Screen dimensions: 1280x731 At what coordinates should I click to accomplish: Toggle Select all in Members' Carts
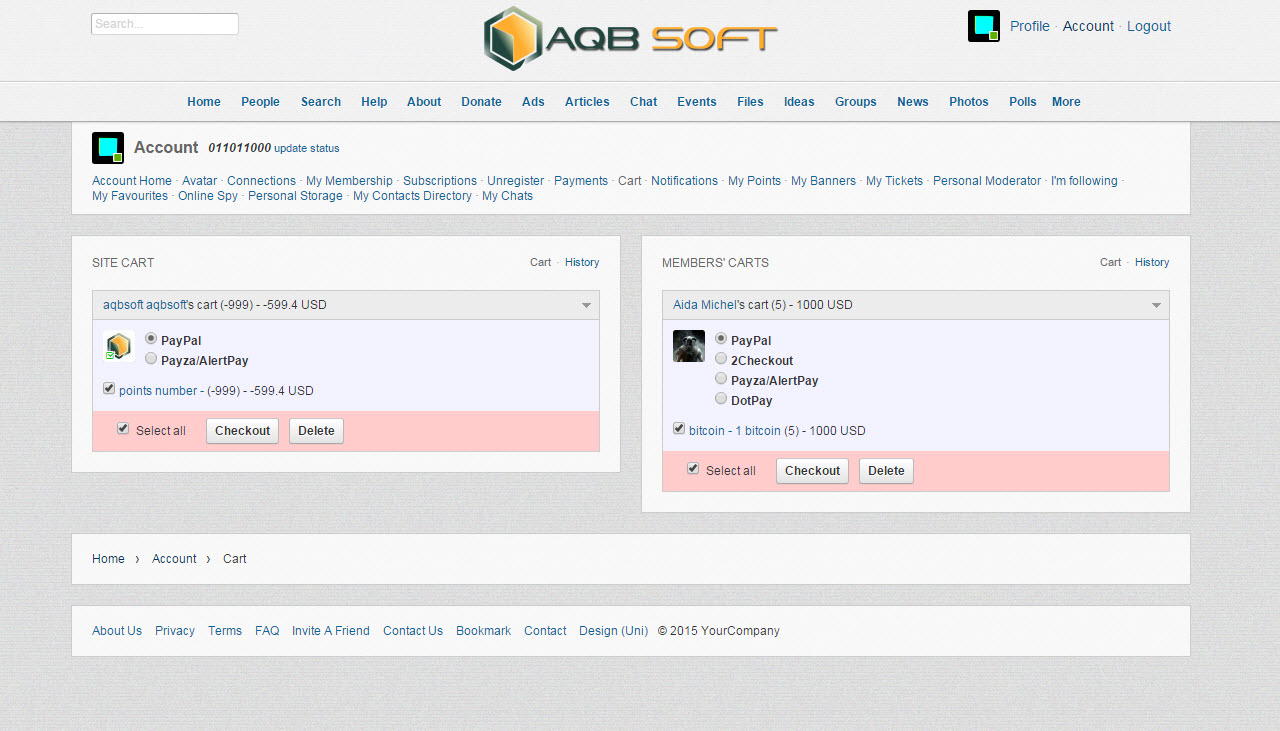(693, 469)
